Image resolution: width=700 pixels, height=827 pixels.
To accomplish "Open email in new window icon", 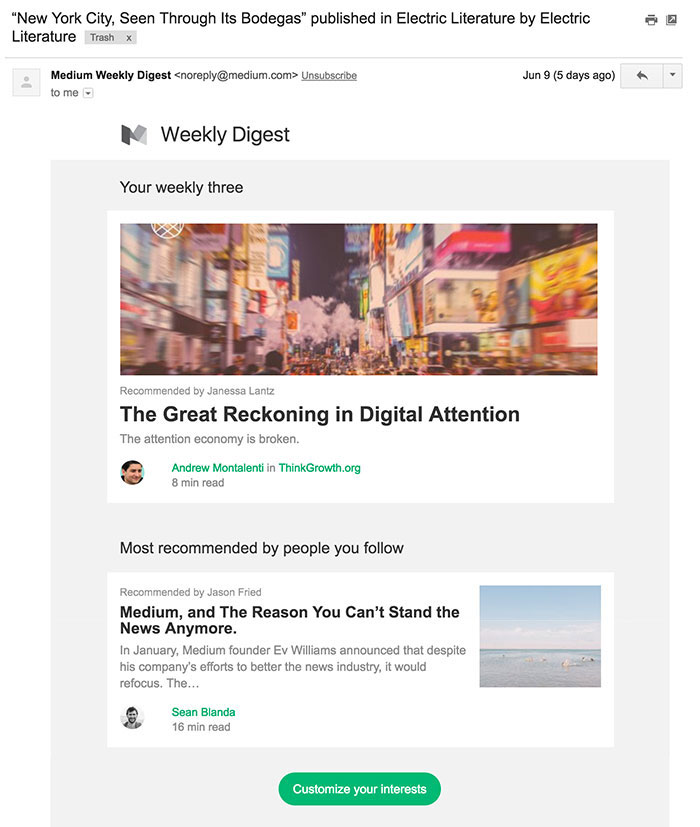I will pyautogui.click(x=672, y=20).
